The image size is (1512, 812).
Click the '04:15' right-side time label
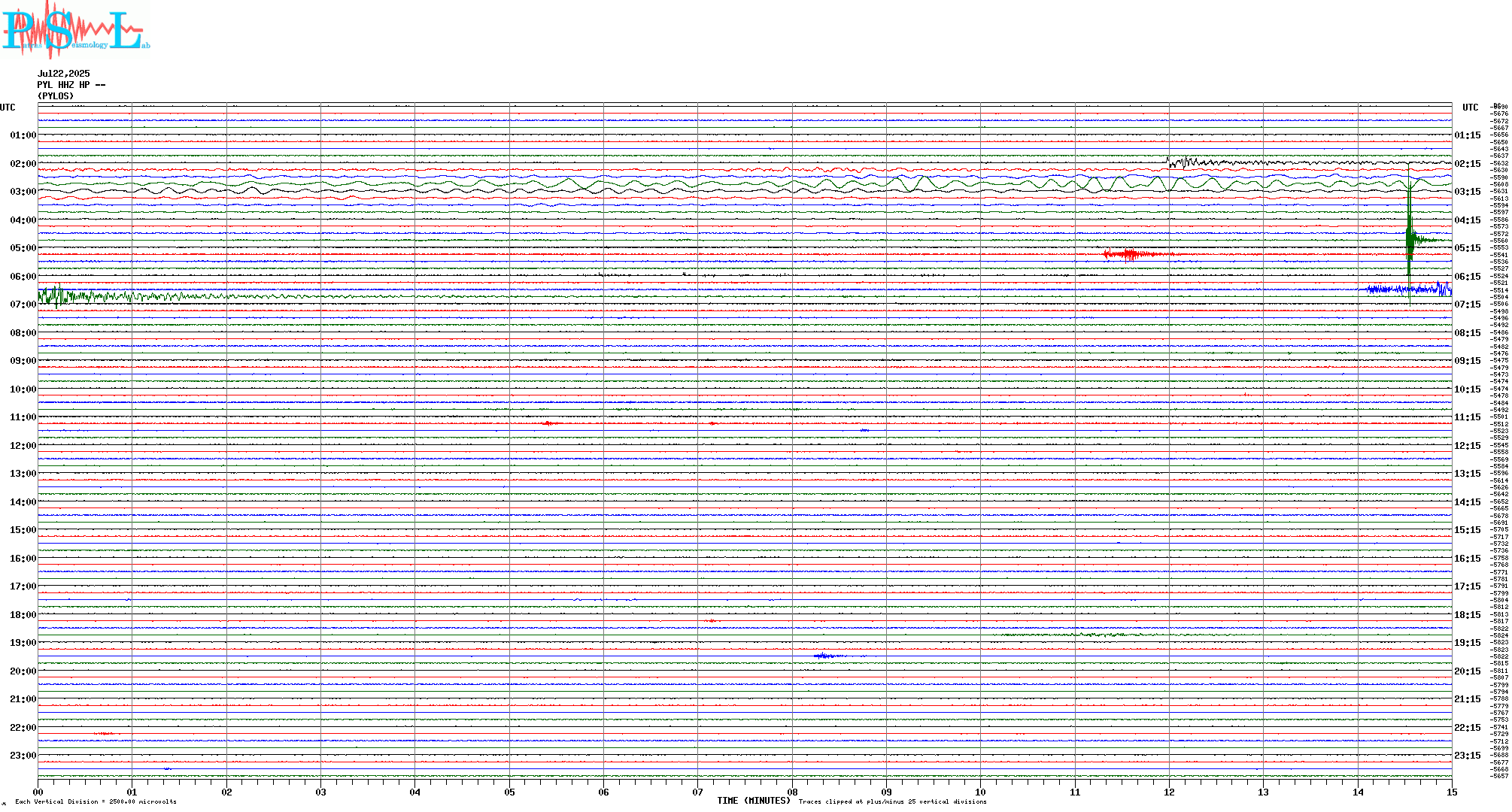click(x=1468, y=220)
